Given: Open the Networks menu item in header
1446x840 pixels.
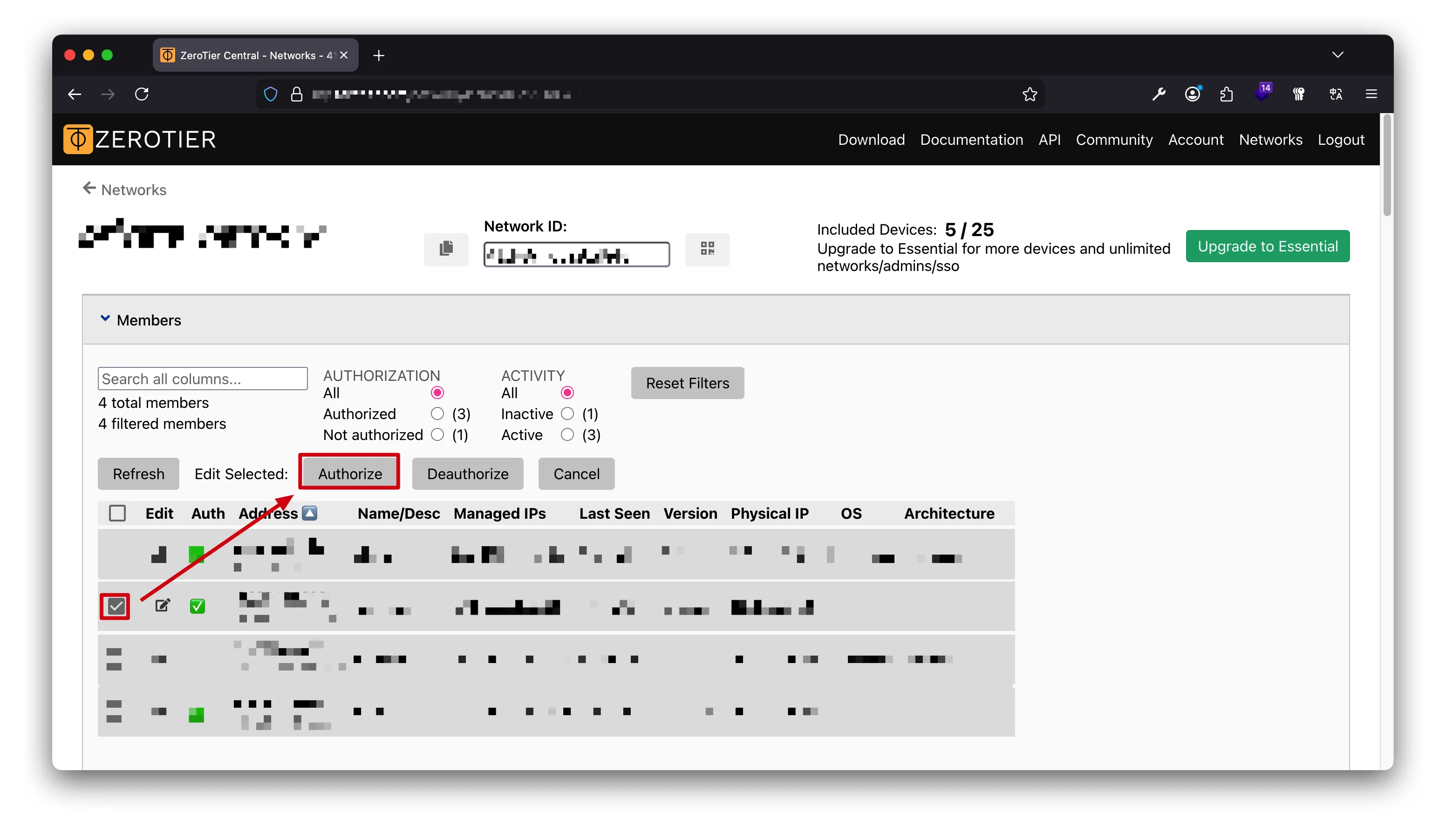Looking at the screenshot, I should point(1270,139).
